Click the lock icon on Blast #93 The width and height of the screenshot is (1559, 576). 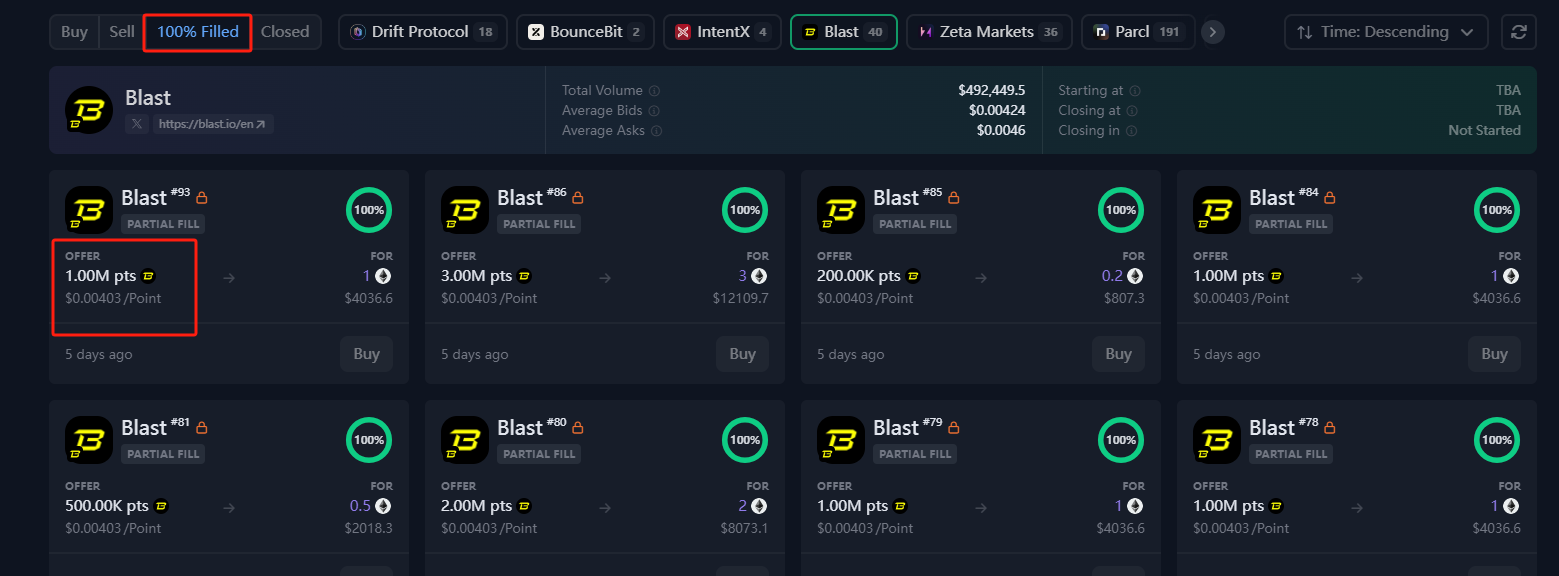(202, 198)
